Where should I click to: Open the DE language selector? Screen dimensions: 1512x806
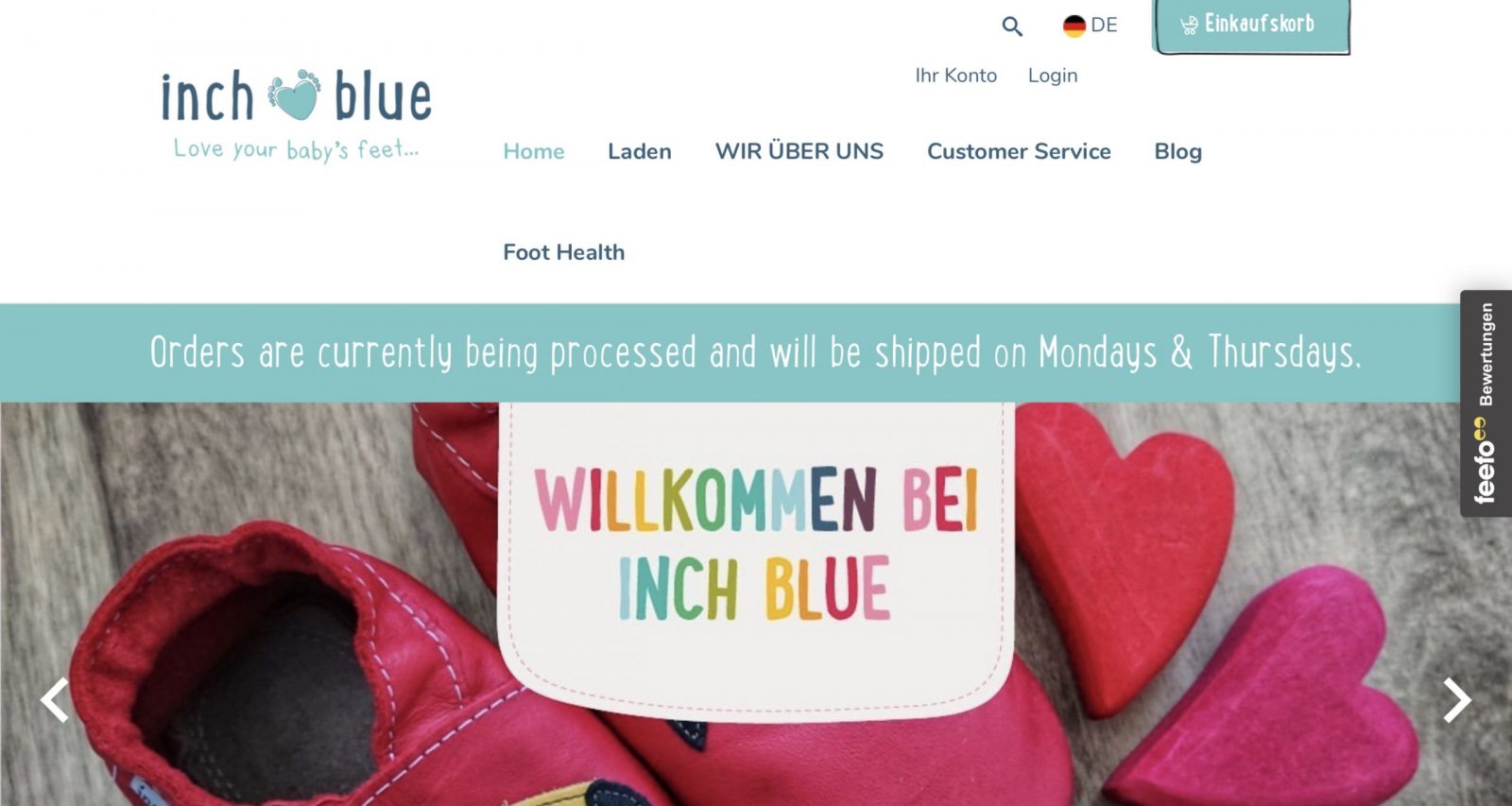pos(1091,26)
